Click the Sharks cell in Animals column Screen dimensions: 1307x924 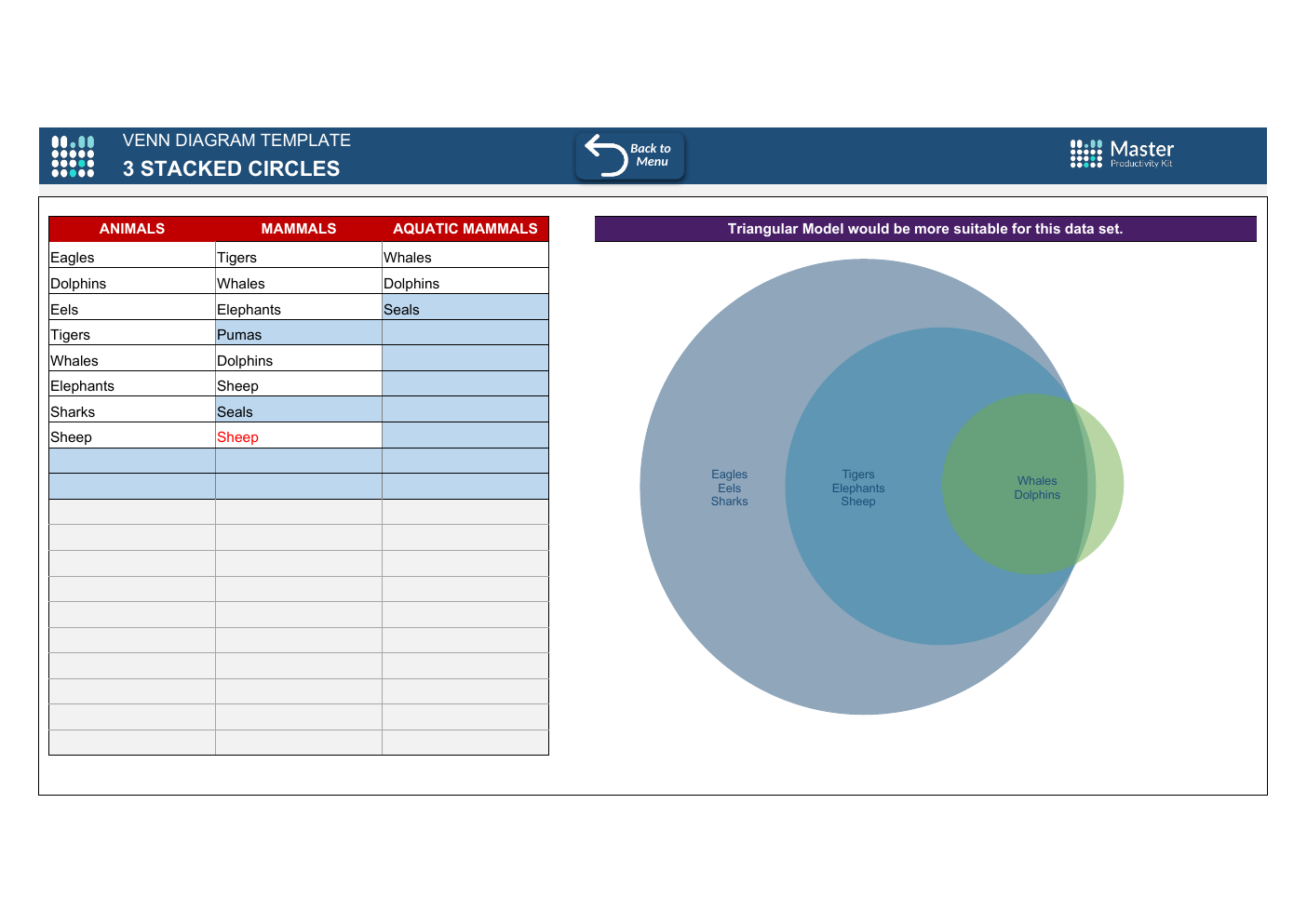point(132,411)
